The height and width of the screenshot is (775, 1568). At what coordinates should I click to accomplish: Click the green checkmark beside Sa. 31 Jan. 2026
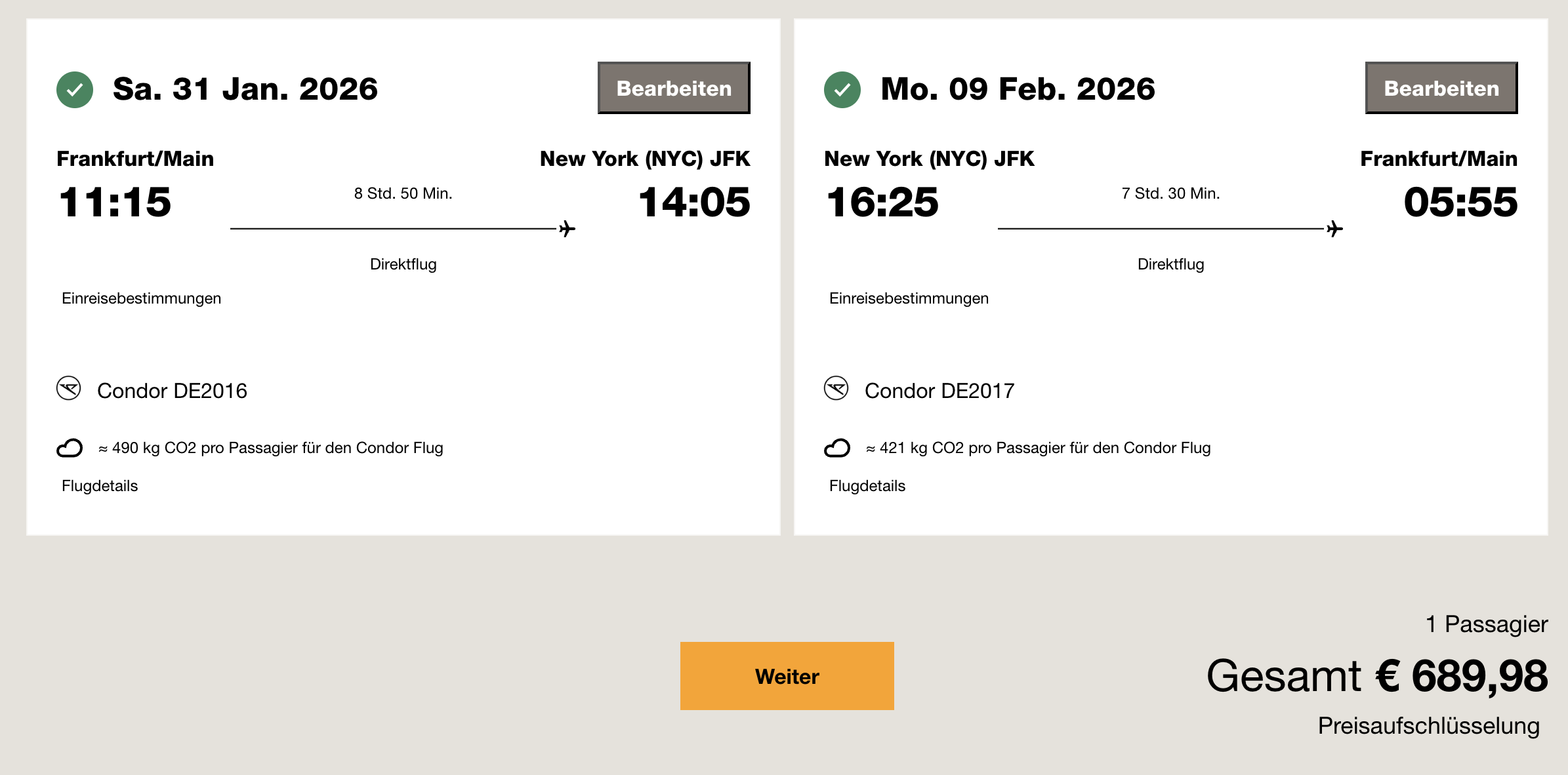75,90
